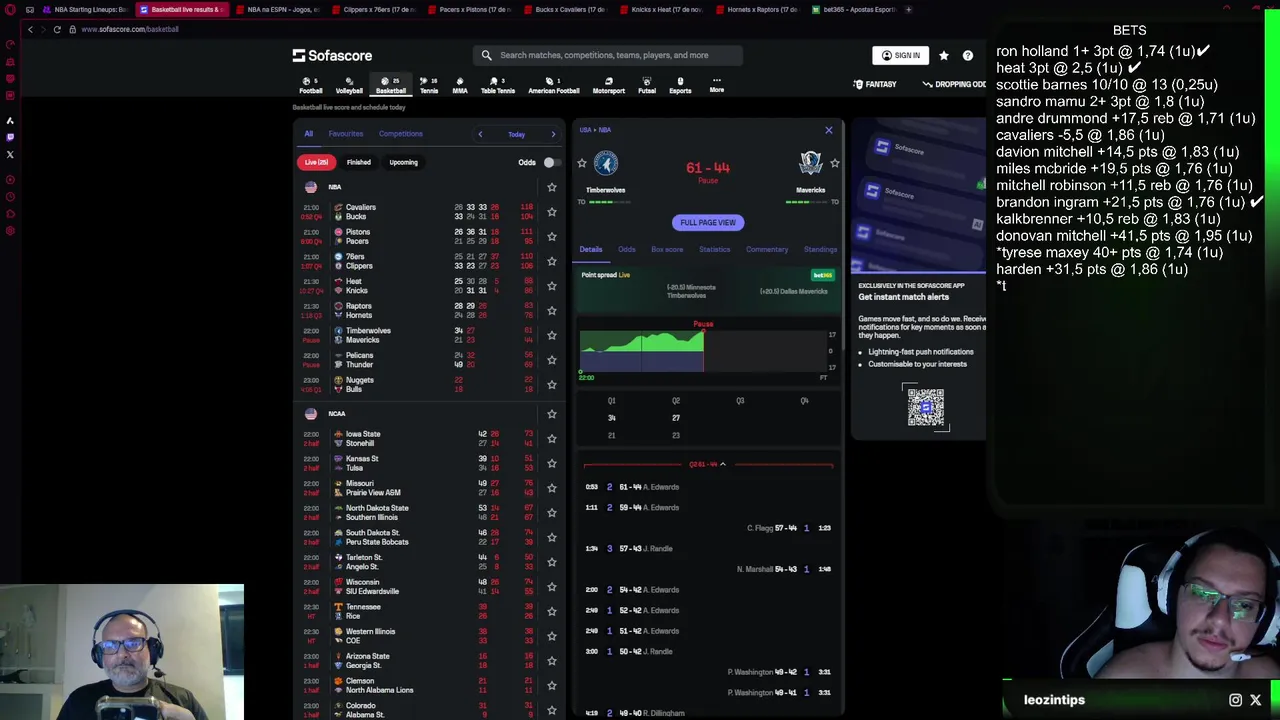This screenshot has height=720, width=1280.
Task: Open the Futsal sport icon
Action: [x=647, y=85]
